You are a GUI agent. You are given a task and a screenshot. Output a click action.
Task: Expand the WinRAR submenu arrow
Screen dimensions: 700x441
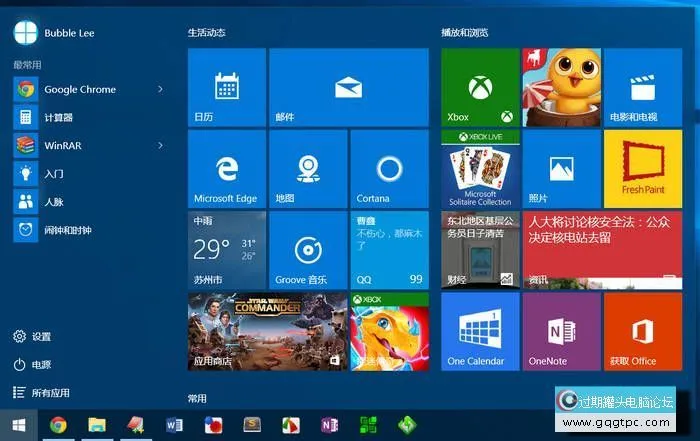tap(160, 145)
